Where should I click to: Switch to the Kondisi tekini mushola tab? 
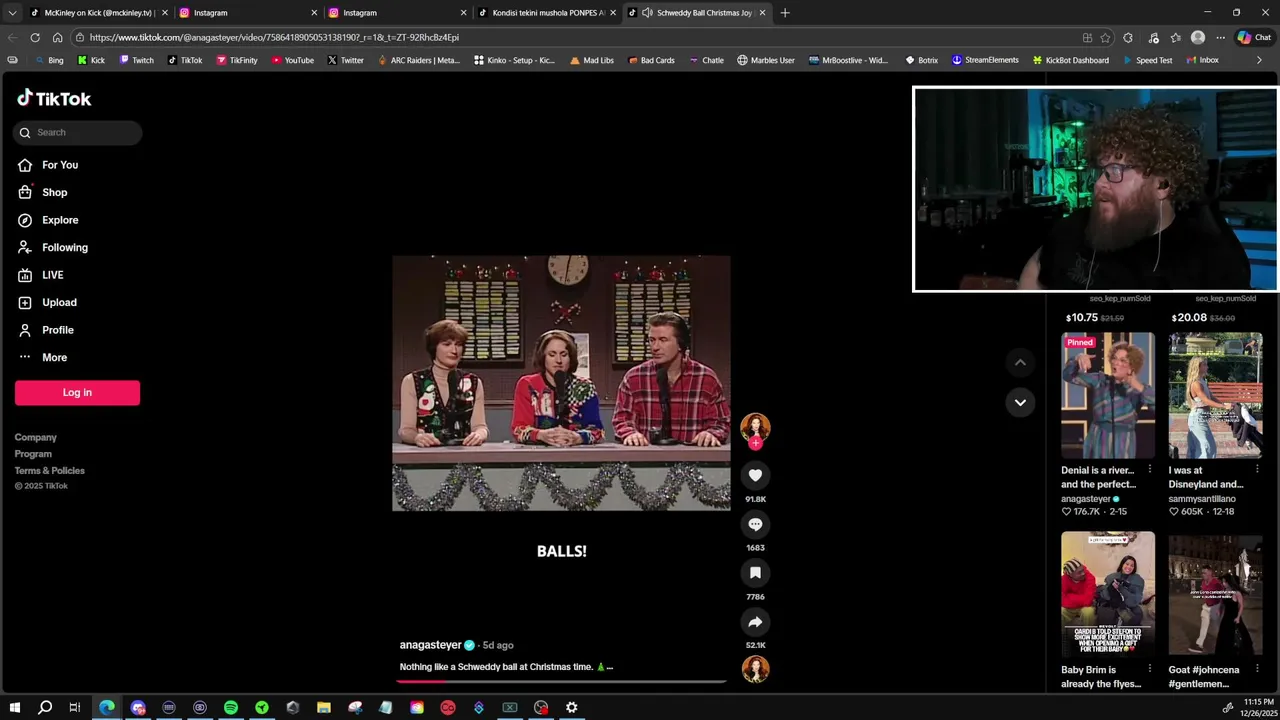[547, 13]
